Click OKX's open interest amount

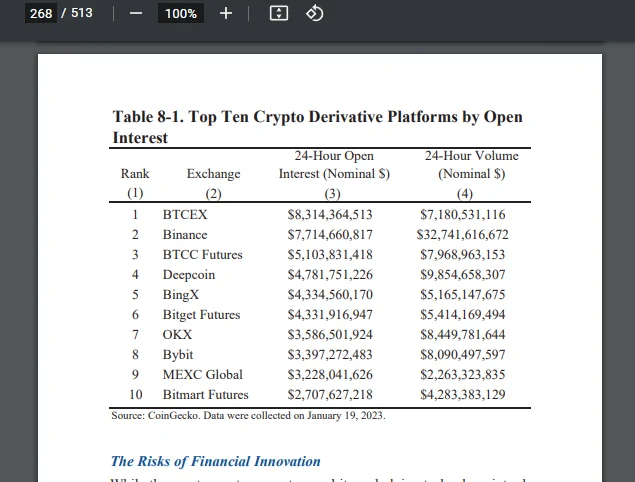coord(330,335)
